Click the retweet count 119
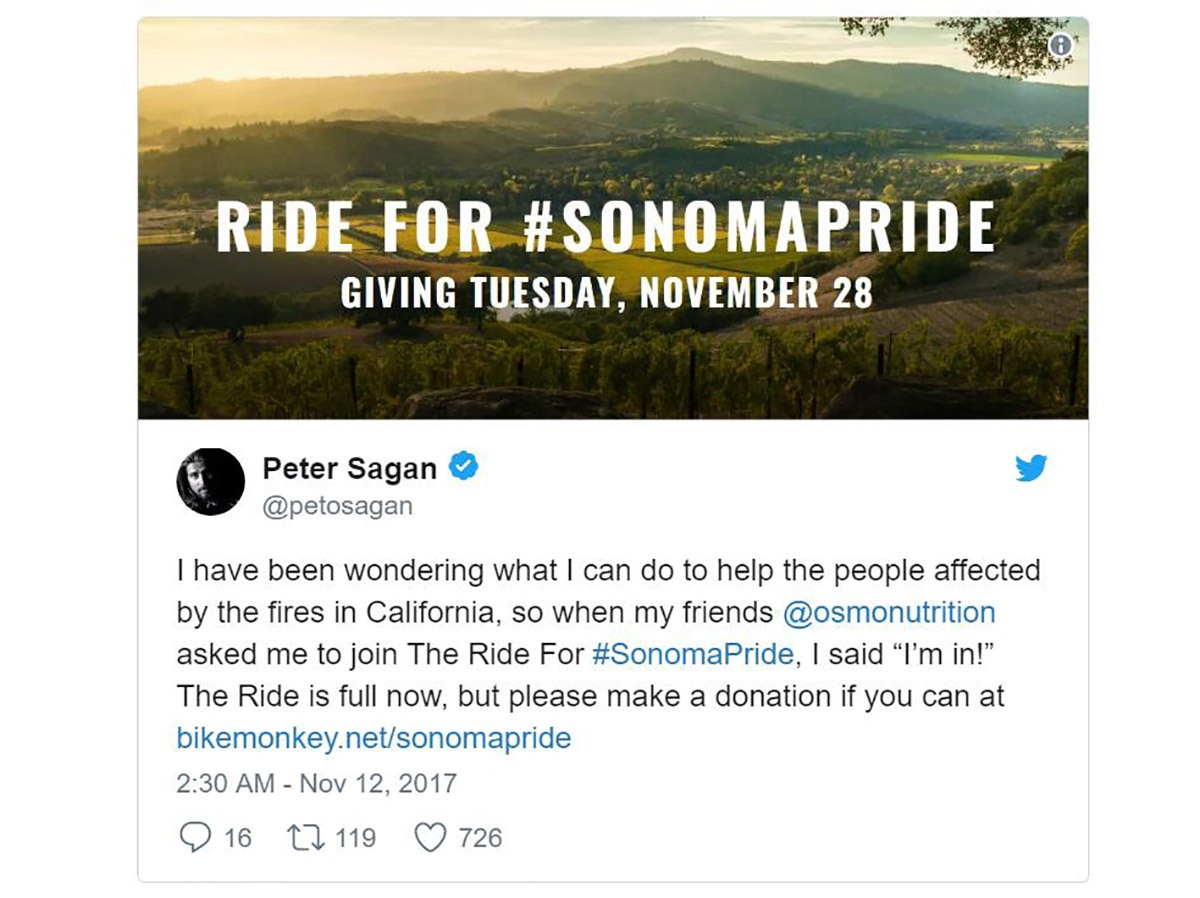Viewport: 1200px width, 898px height. click(x=355, y=837)
